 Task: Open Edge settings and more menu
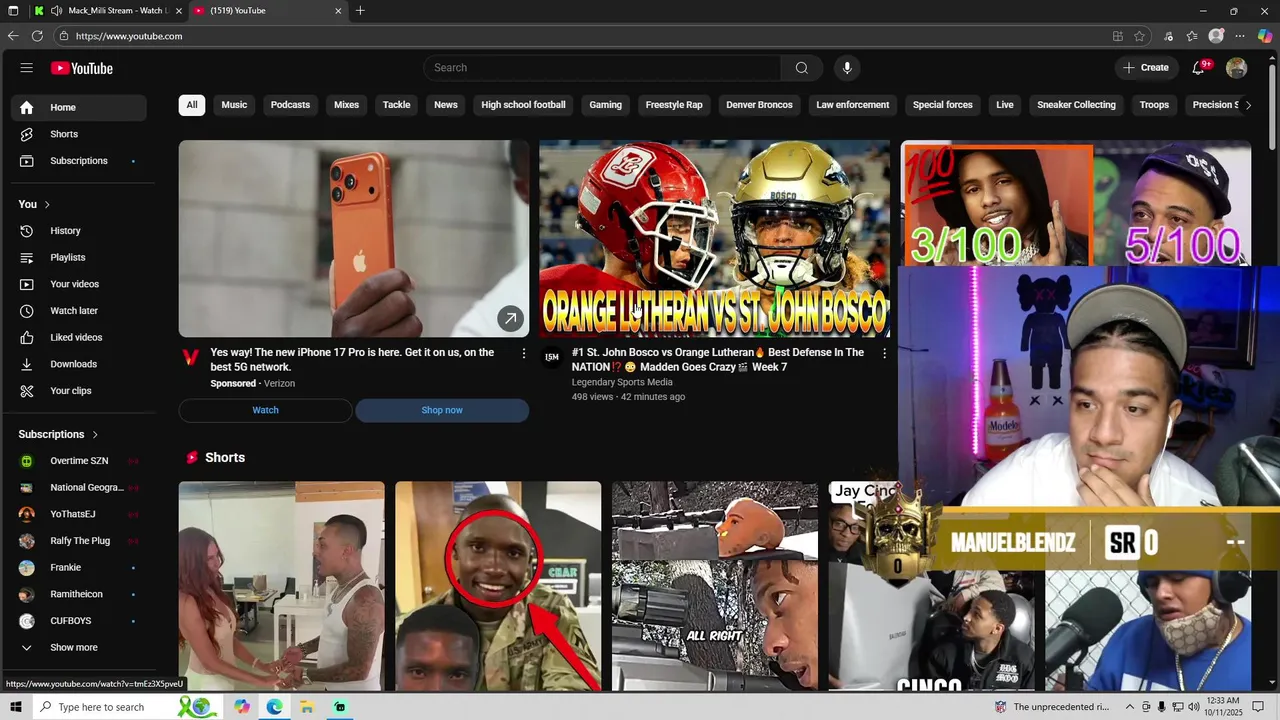(x=1241, y=36)
